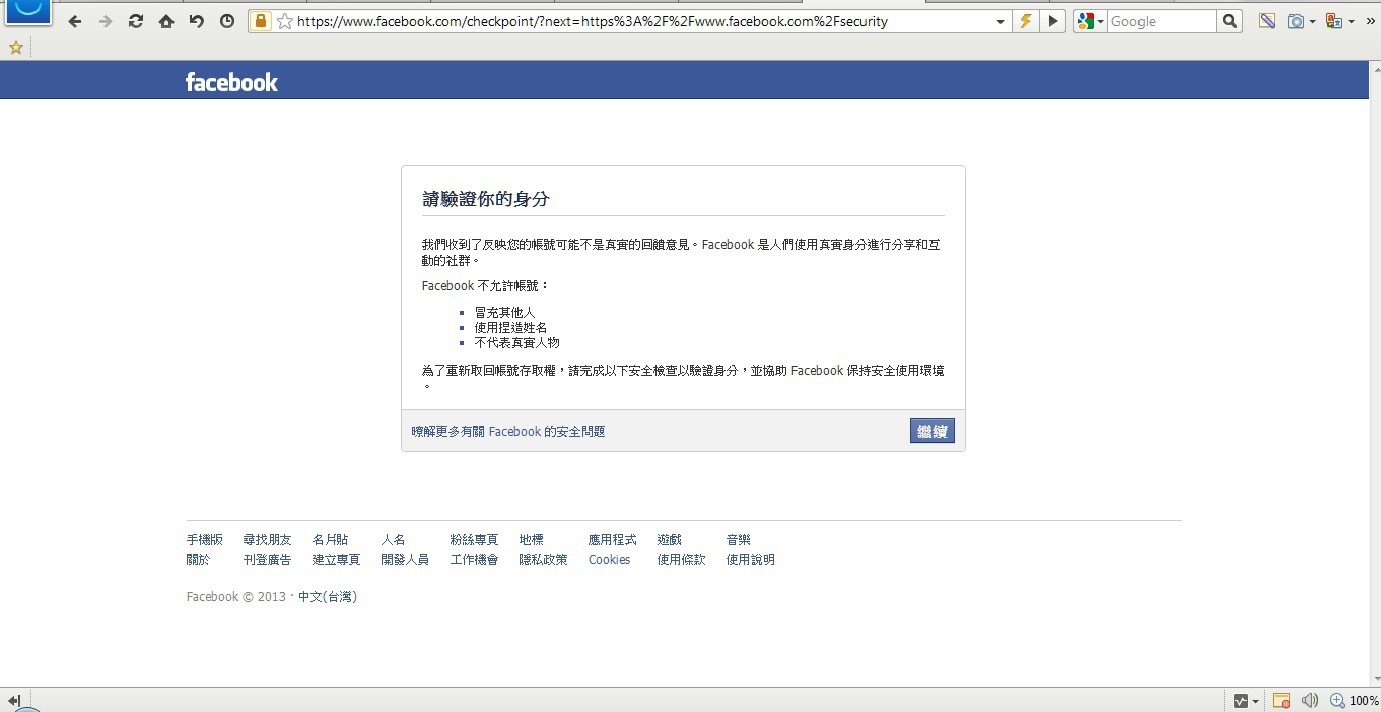Open the 尋找朋友 footer link
1381x712 pixels.
pyautogui.click(x=267, y=540)
